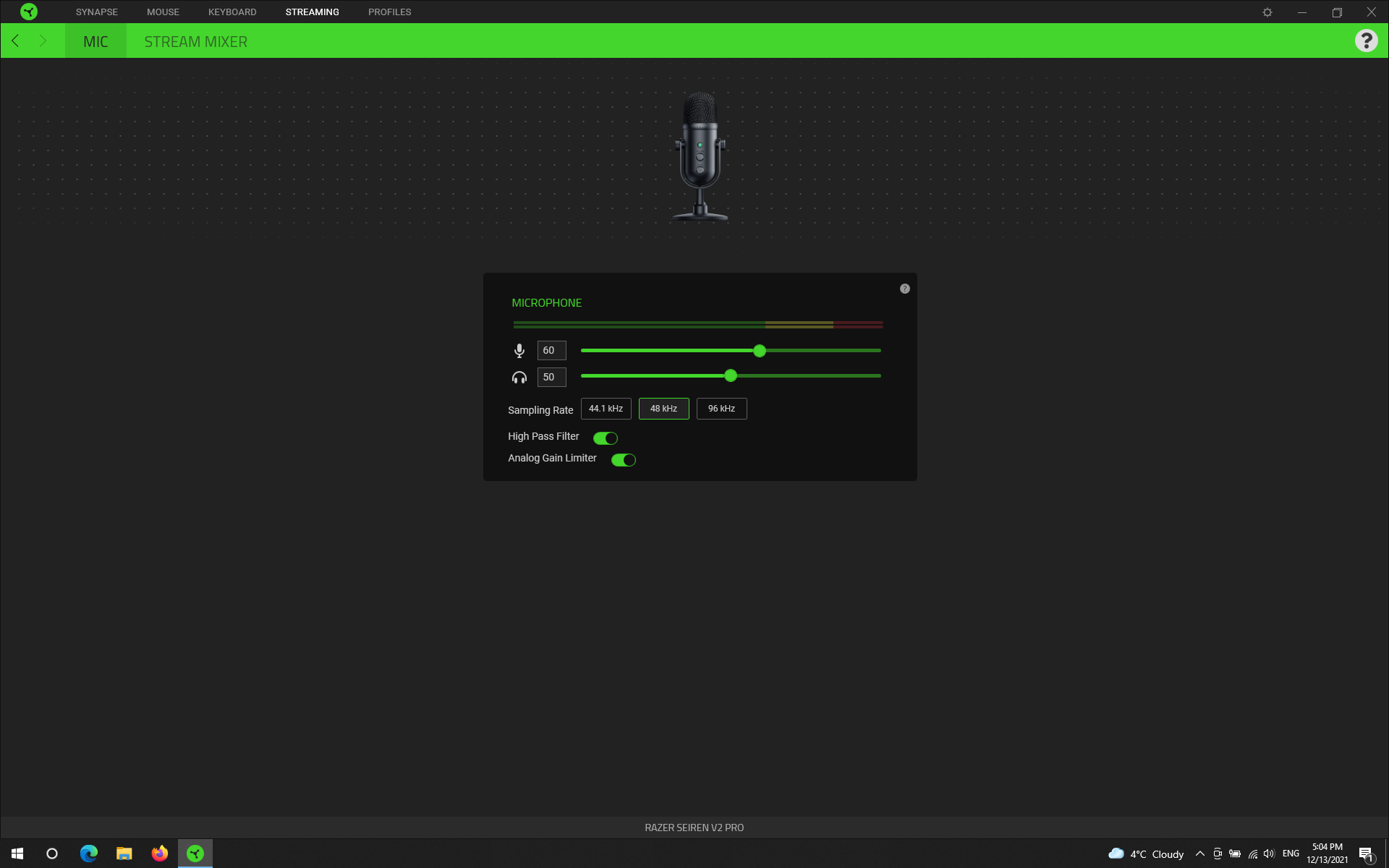
Task: Open the Keyboard menu tab
Action: (x=232, y=12)
